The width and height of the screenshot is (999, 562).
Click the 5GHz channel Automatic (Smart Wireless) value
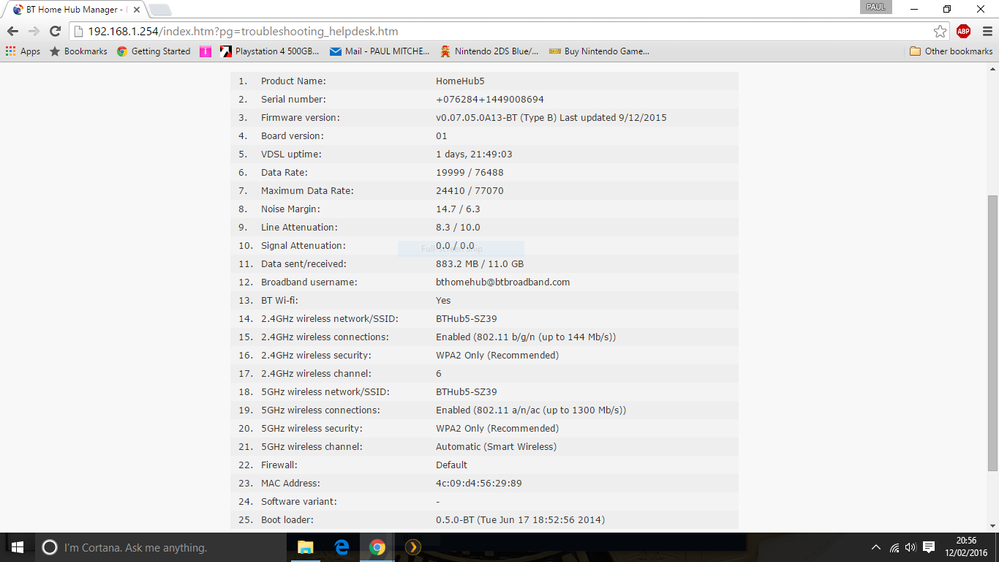click(x=496, y=447)
